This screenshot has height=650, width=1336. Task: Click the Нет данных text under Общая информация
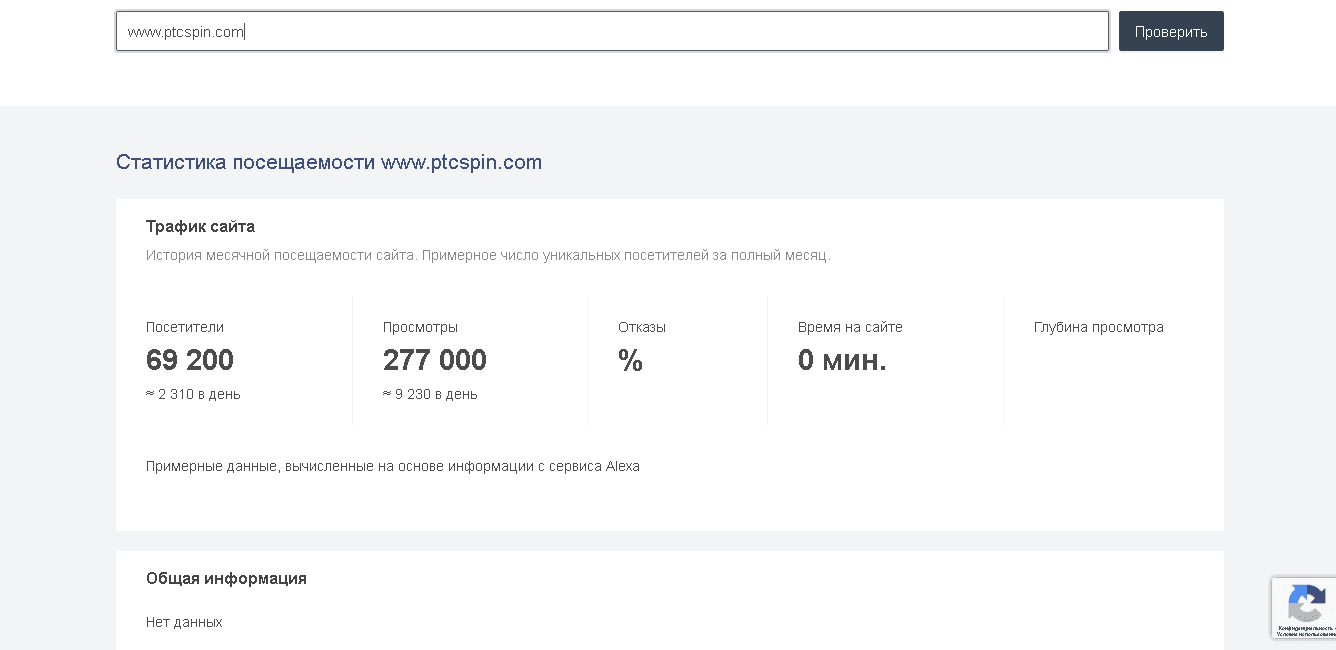[184, 621]
